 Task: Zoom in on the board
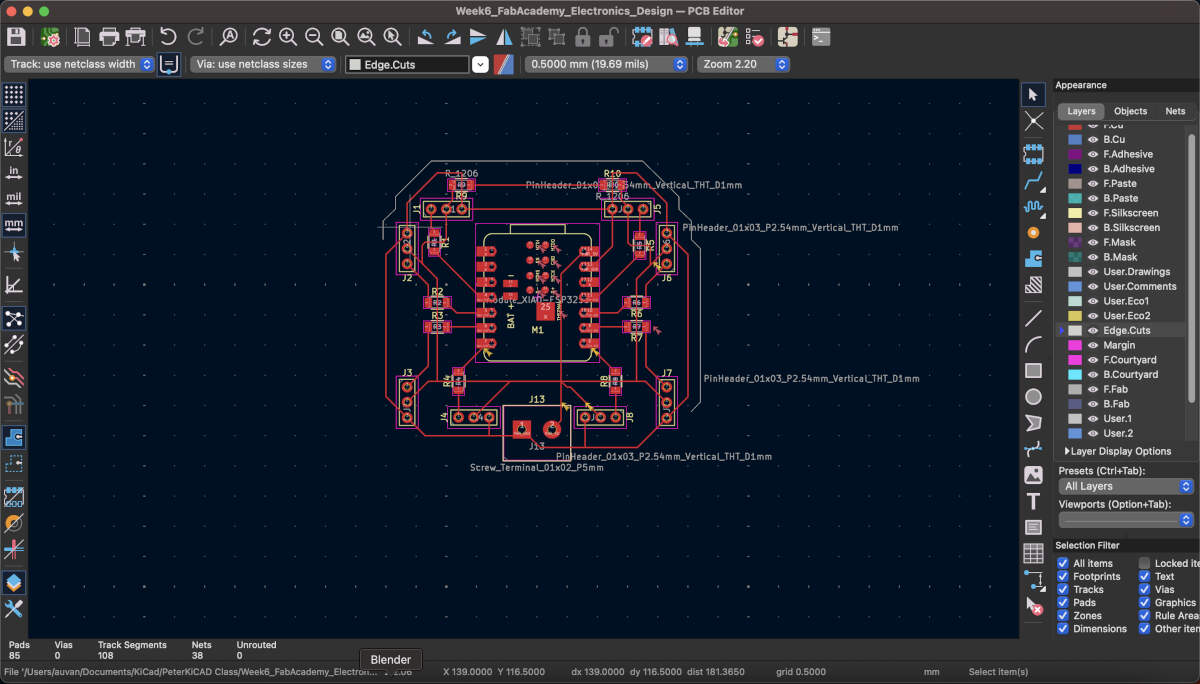(288, 37)
